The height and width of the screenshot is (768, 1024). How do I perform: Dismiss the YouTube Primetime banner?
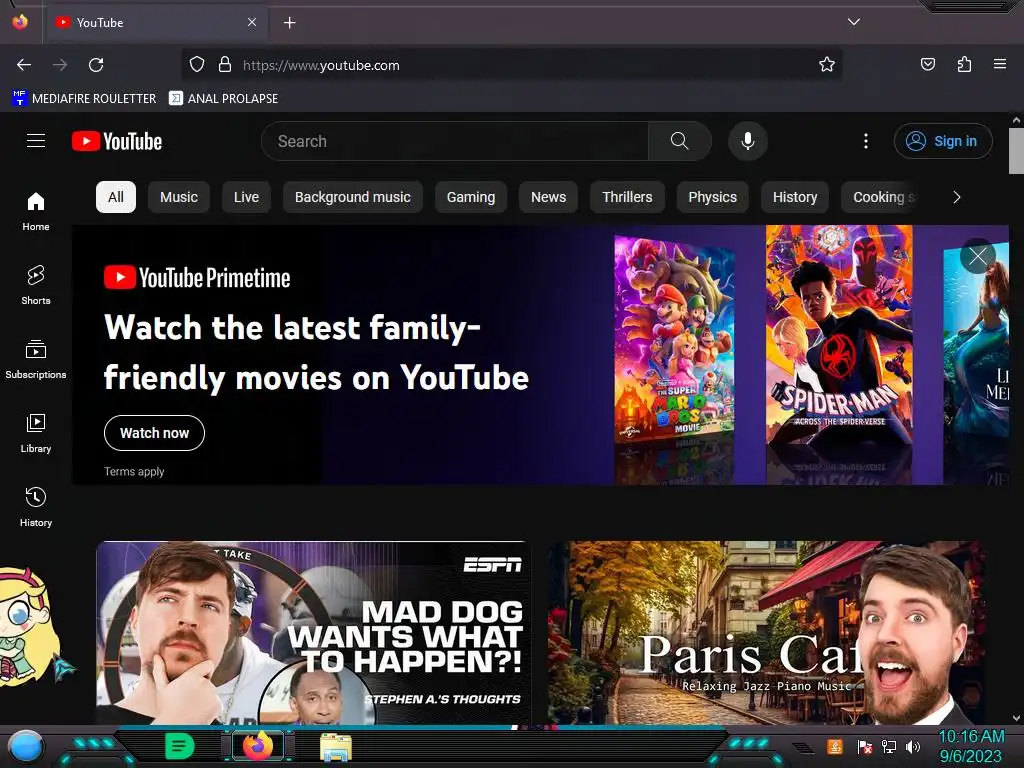point(978,256)
